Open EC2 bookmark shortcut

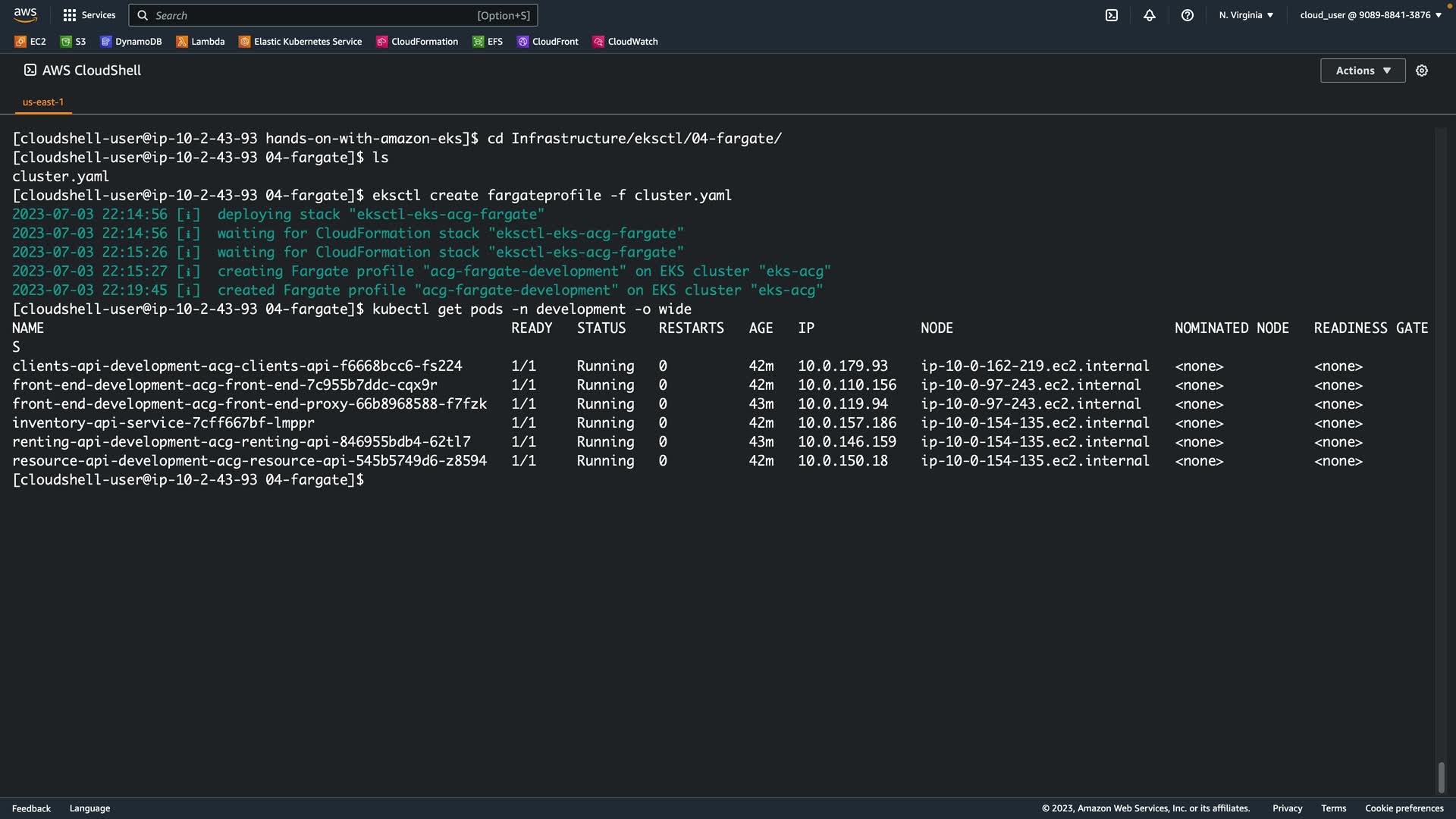tap(30, 42)
